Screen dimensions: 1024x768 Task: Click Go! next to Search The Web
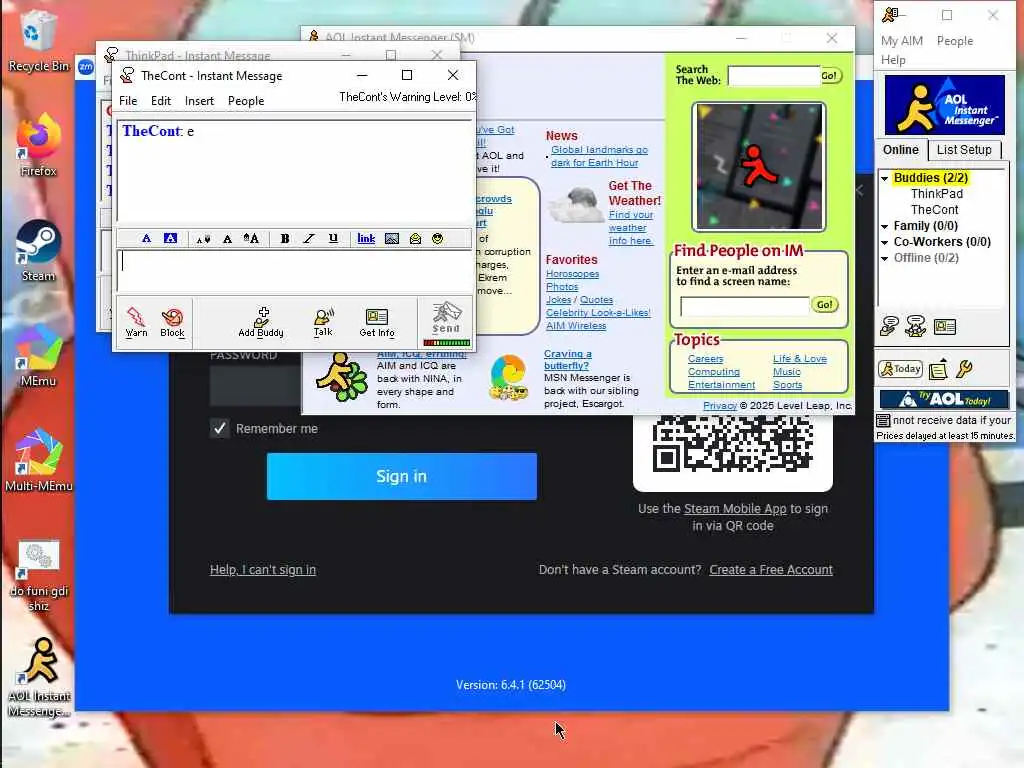(829, 76)
